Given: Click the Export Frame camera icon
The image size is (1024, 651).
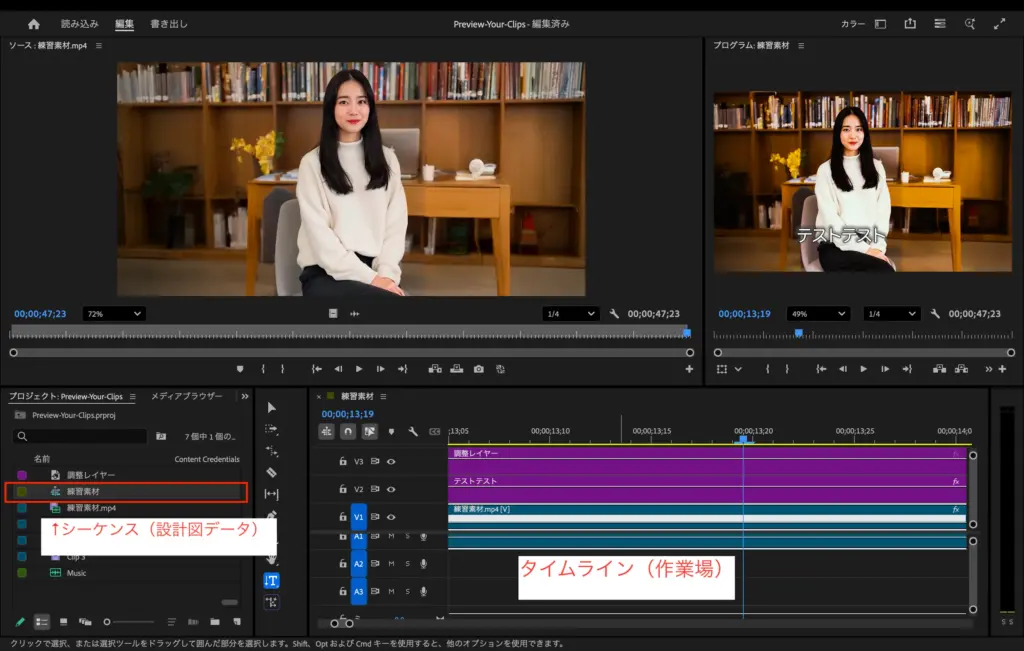Looking at the screenshot, I should [478, 369].
